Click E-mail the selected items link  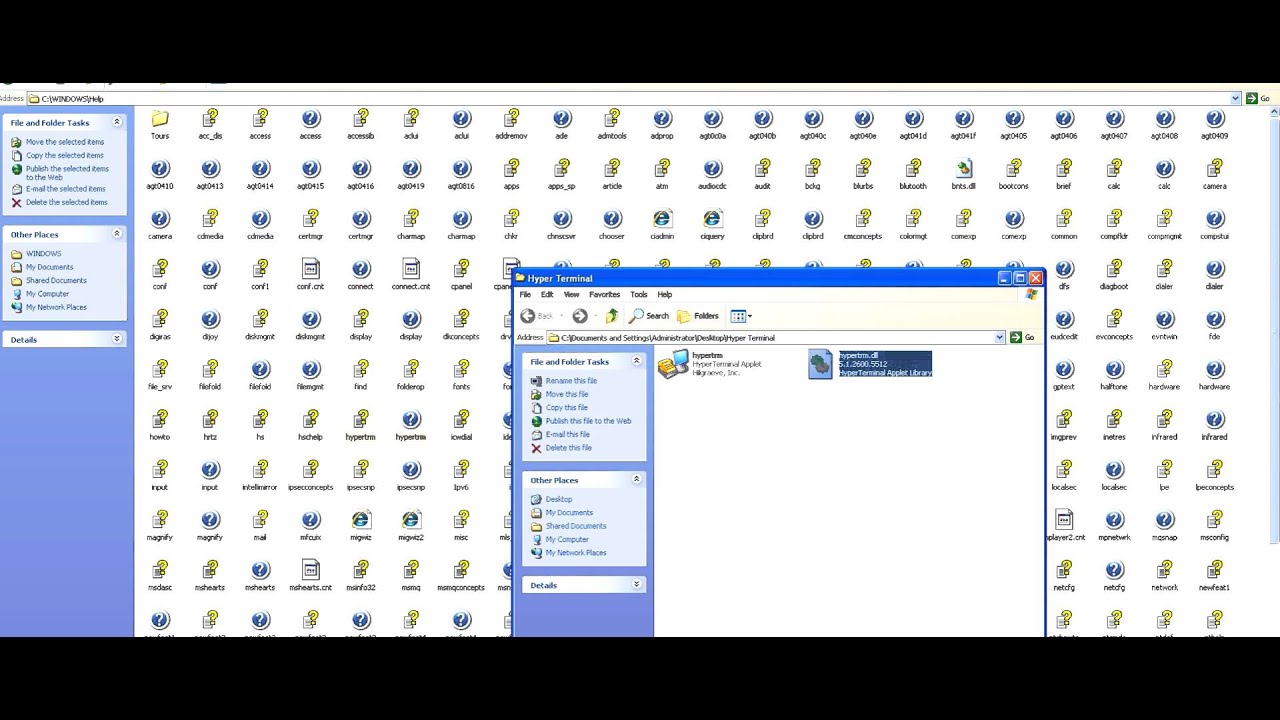click(x=65, y=189)
